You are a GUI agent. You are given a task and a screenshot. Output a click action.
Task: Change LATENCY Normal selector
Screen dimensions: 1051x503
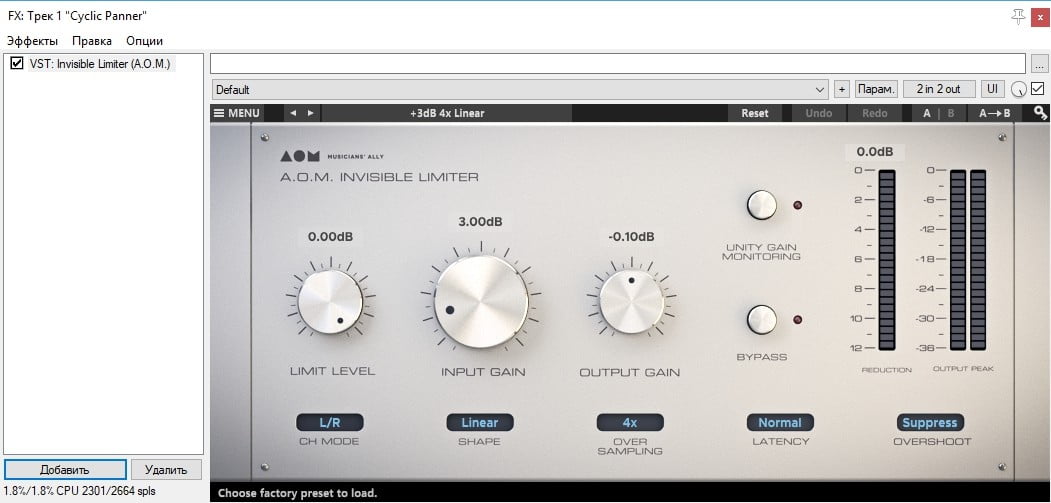click(x=780, y=423)
